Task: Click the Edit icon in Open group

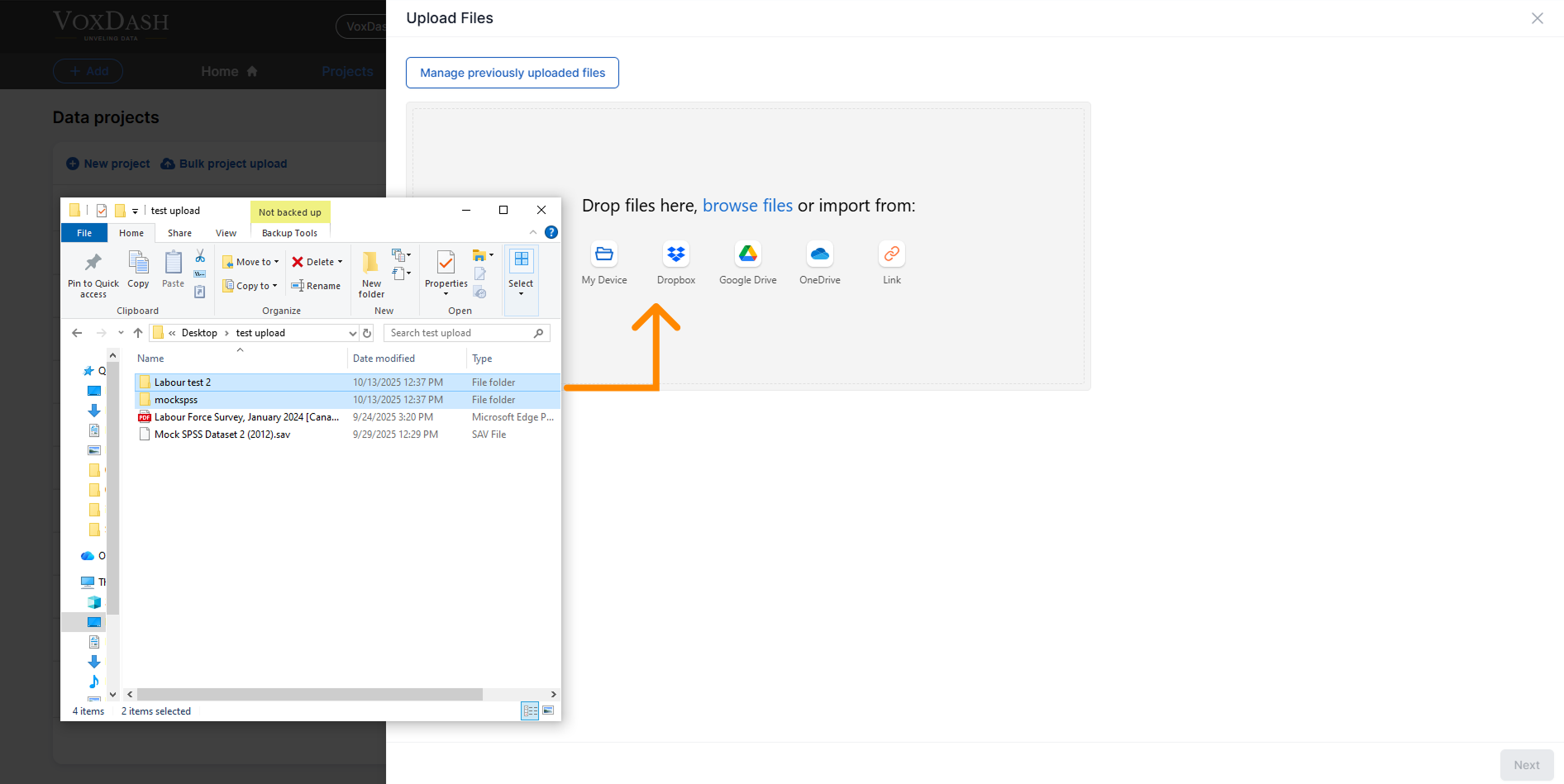Action: [479, 273]
